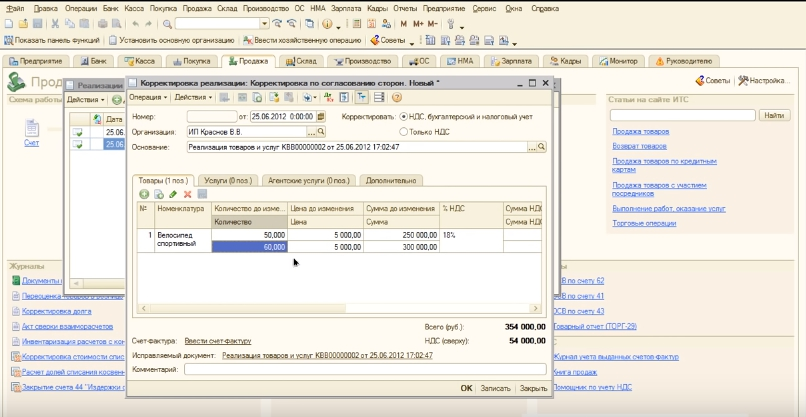Click magnifier icon beside Основание field
The height and width of the screenshot is (417, 806).
click(x=542, y=147)
